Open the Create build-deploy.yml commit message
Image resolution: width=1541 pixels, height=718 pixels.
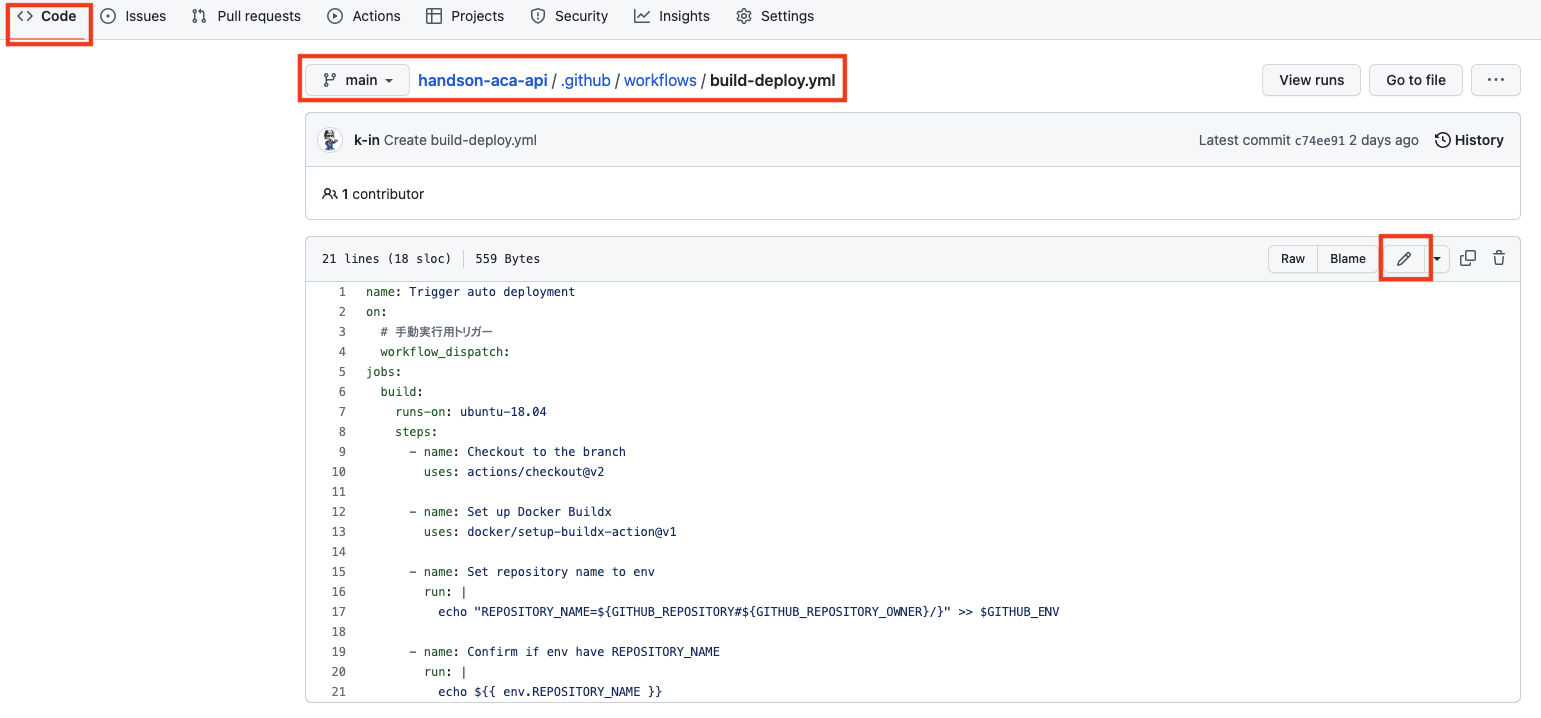point(460,140)
